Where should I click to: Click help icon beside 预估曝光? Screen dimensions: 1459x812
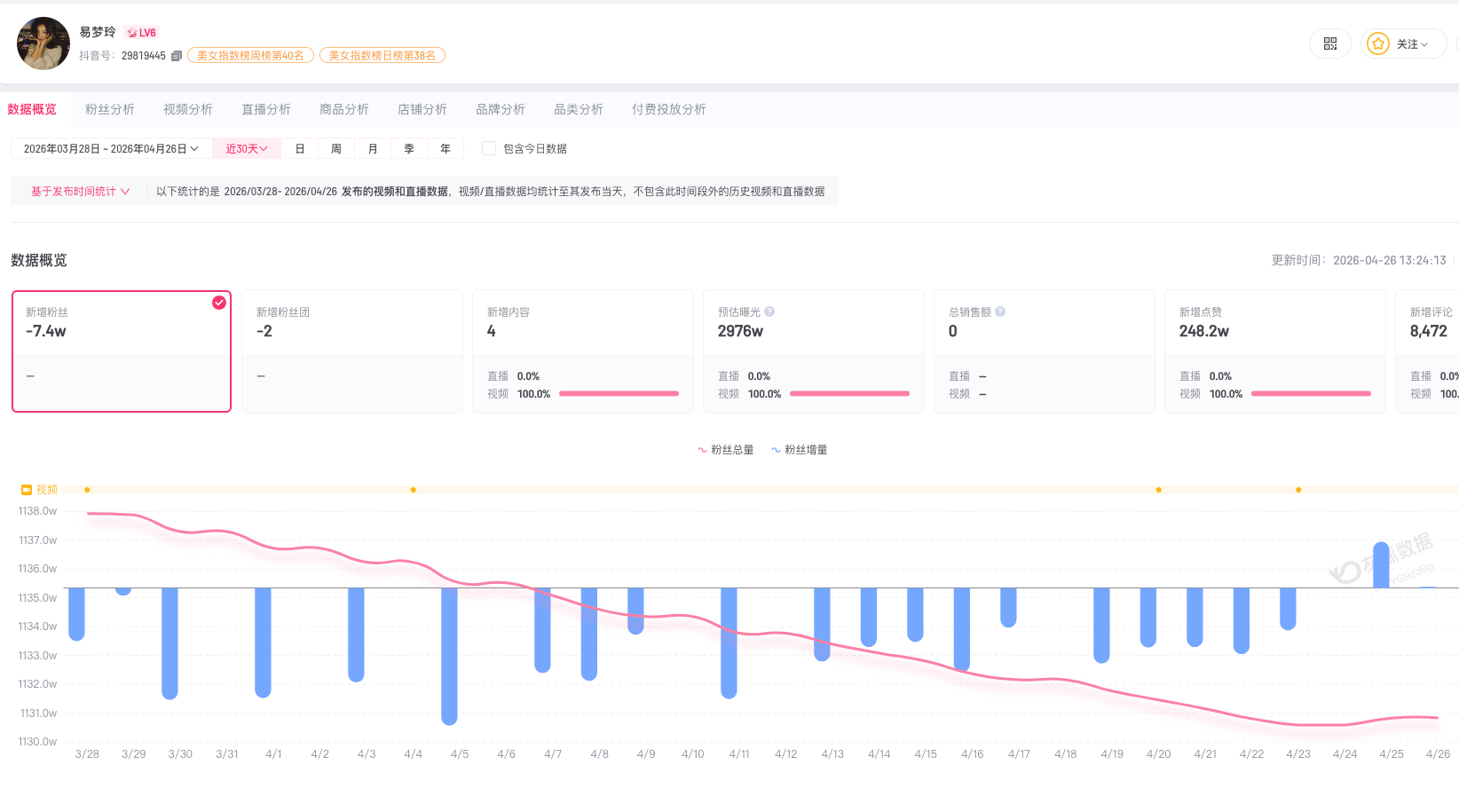coord(769,311)
